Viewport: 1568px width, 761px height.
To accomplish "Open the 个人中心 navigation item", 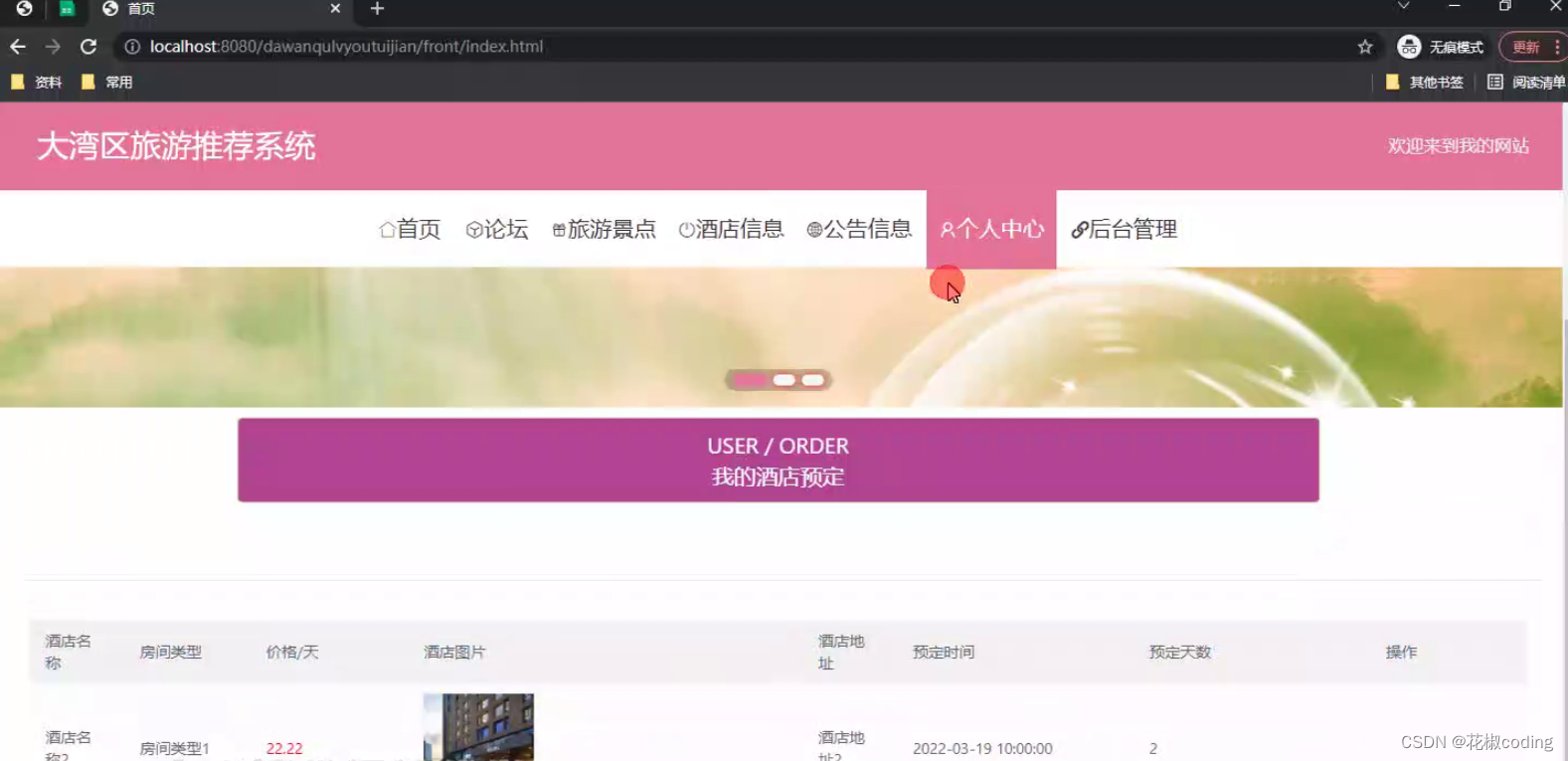I will (x=991, y=229).
